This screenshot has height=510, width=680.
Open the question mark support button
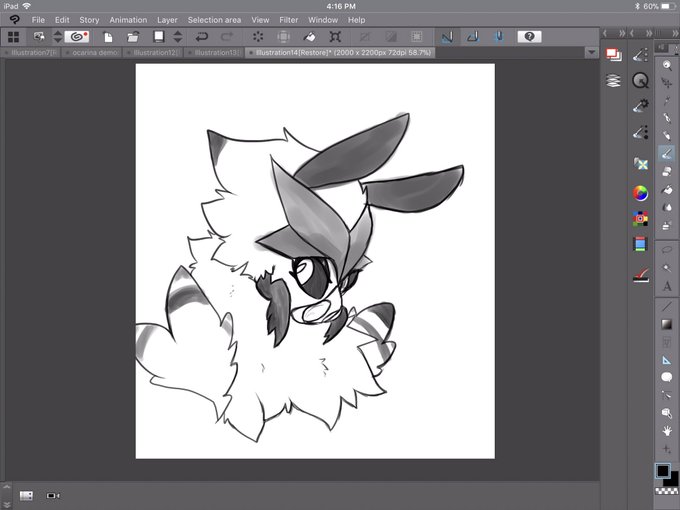click(529, 36)
